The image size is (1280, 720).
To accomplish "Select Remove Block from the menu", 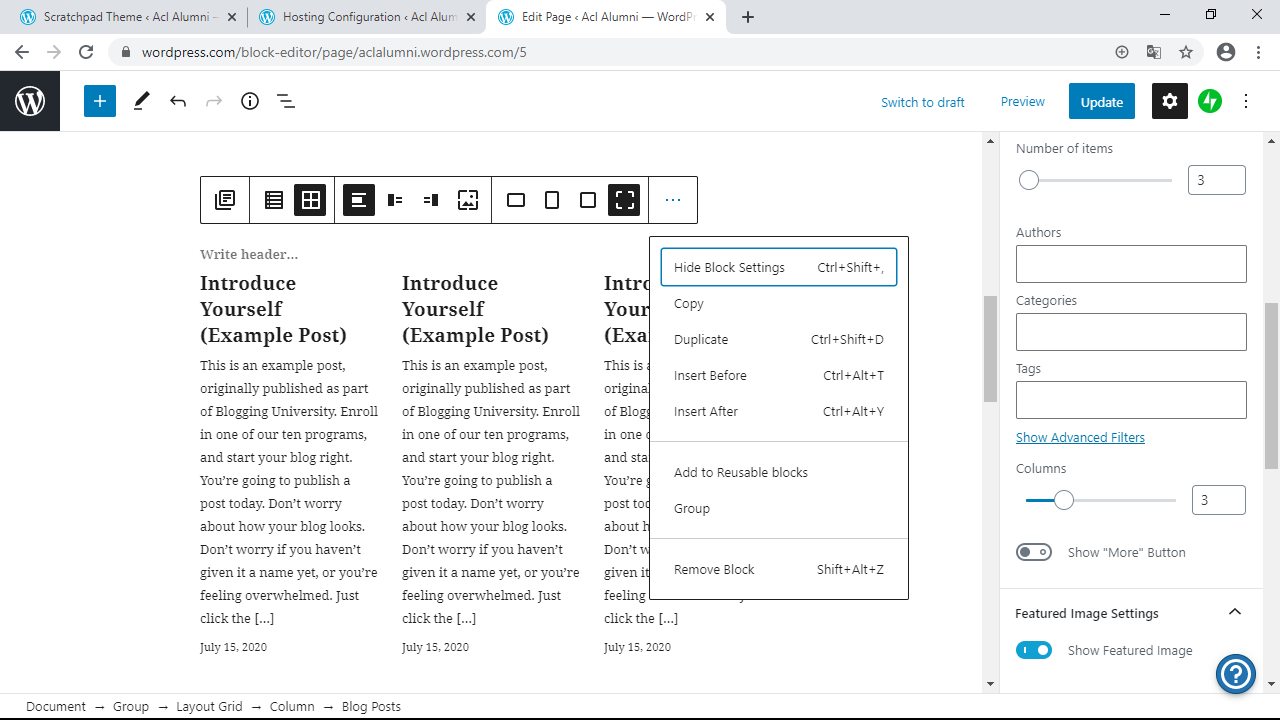I will point(714,569).
